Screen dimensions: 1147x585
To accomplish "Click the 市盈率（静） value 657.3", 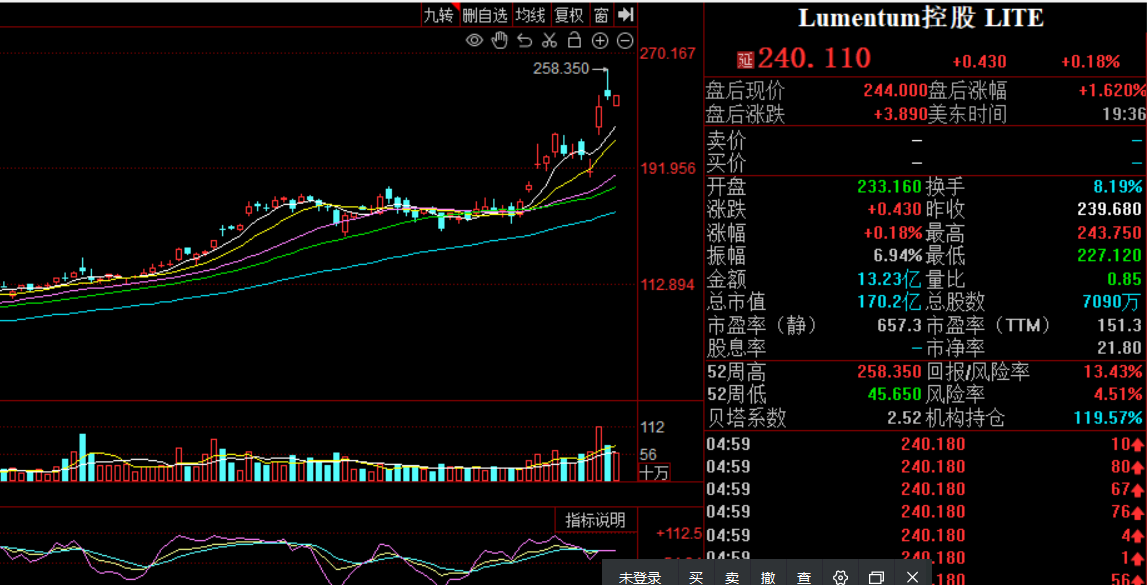I will coord(898,325).
